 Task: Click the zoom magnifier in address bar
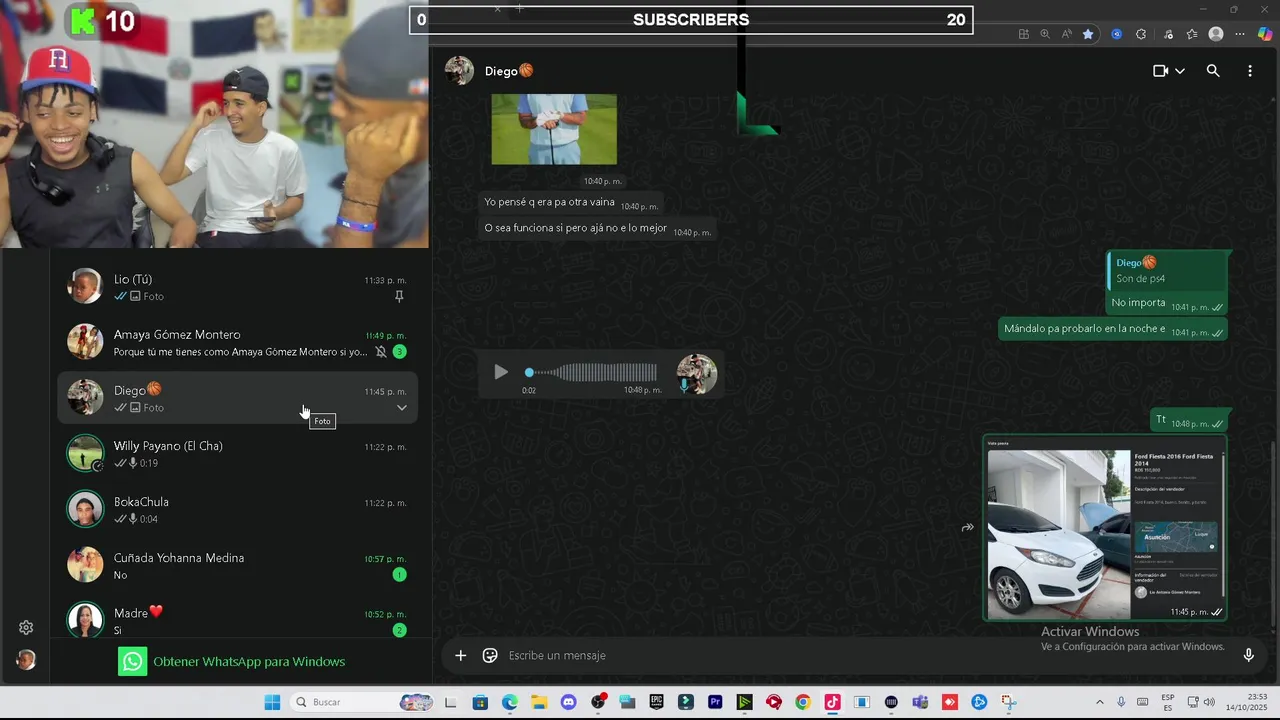tap(1045, 34)
